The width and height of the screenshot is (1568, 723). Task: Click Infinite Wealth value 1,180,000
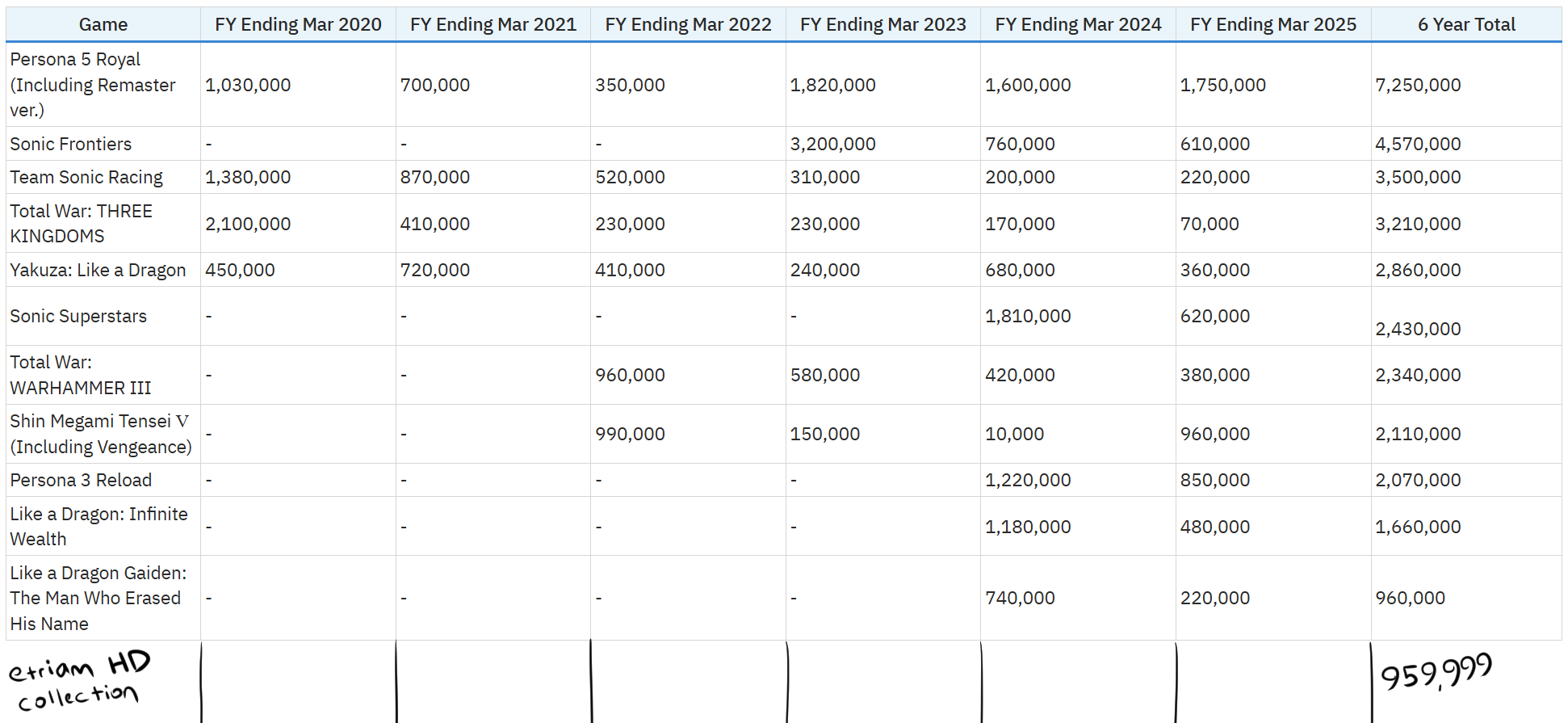(x=1028, y=527)
